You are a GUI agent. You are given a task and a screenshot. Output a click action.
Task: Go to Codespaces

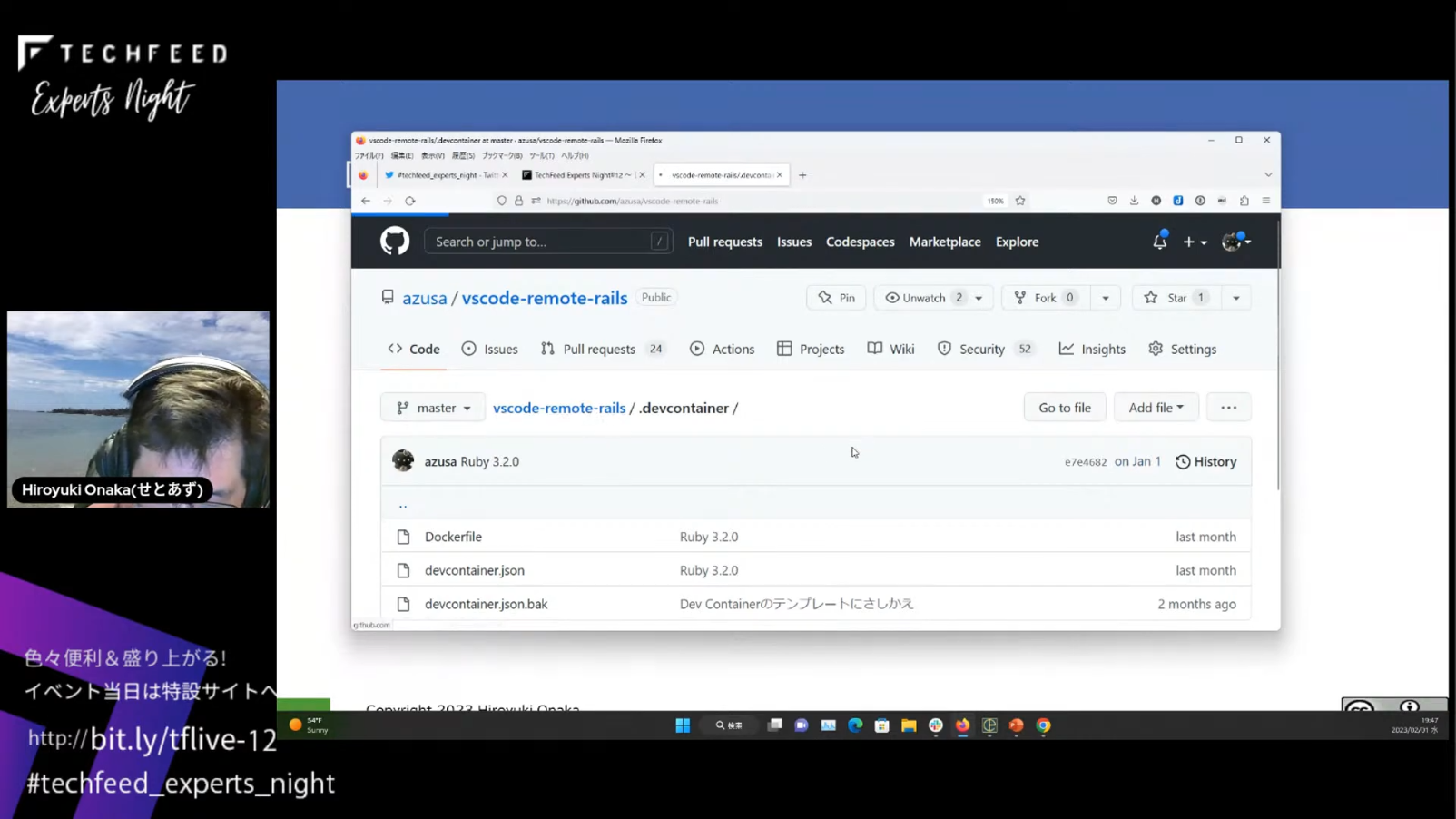[860, 242]
